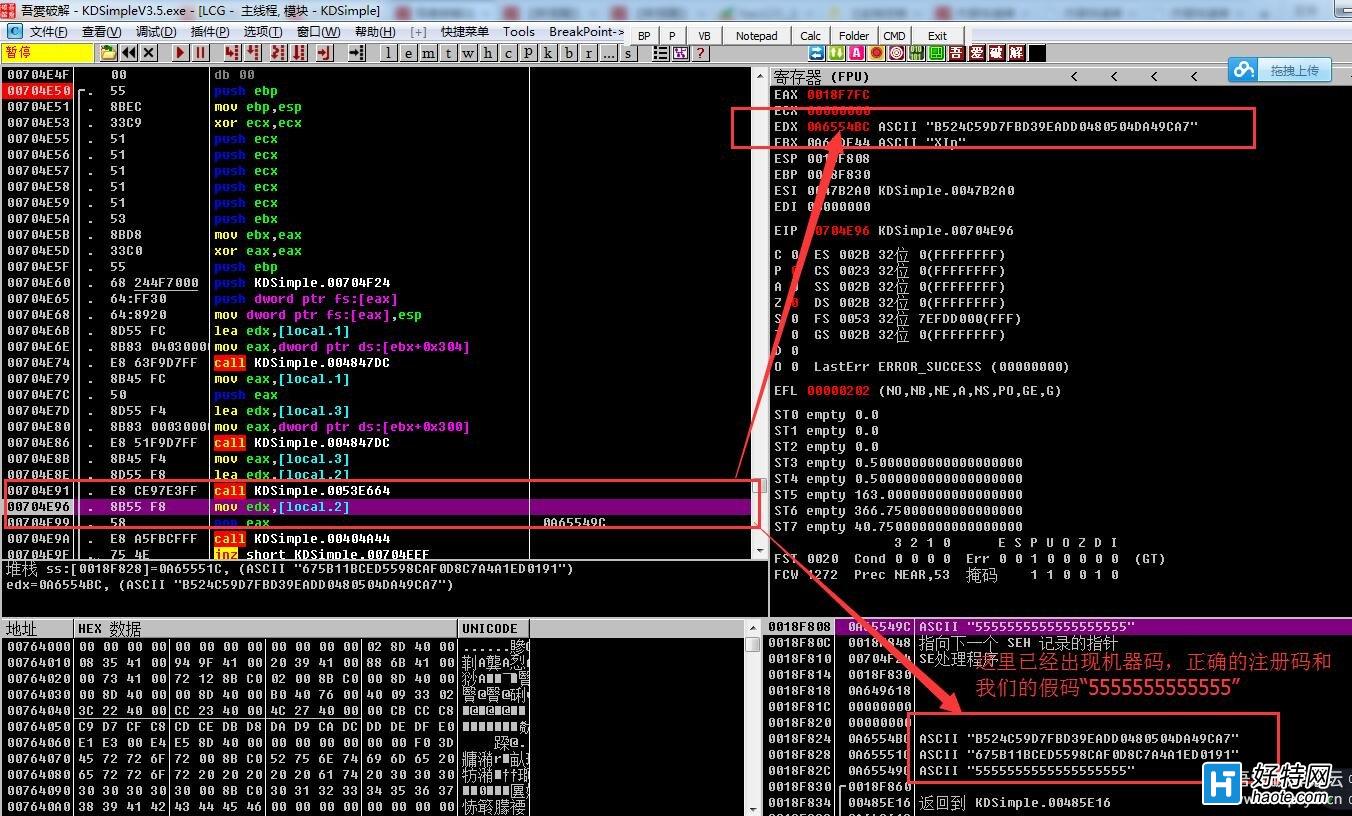Click the Go To Address arrow icon
This screenshot has height=816, width=1352.
pyautogui.click(x=356, y=53)
